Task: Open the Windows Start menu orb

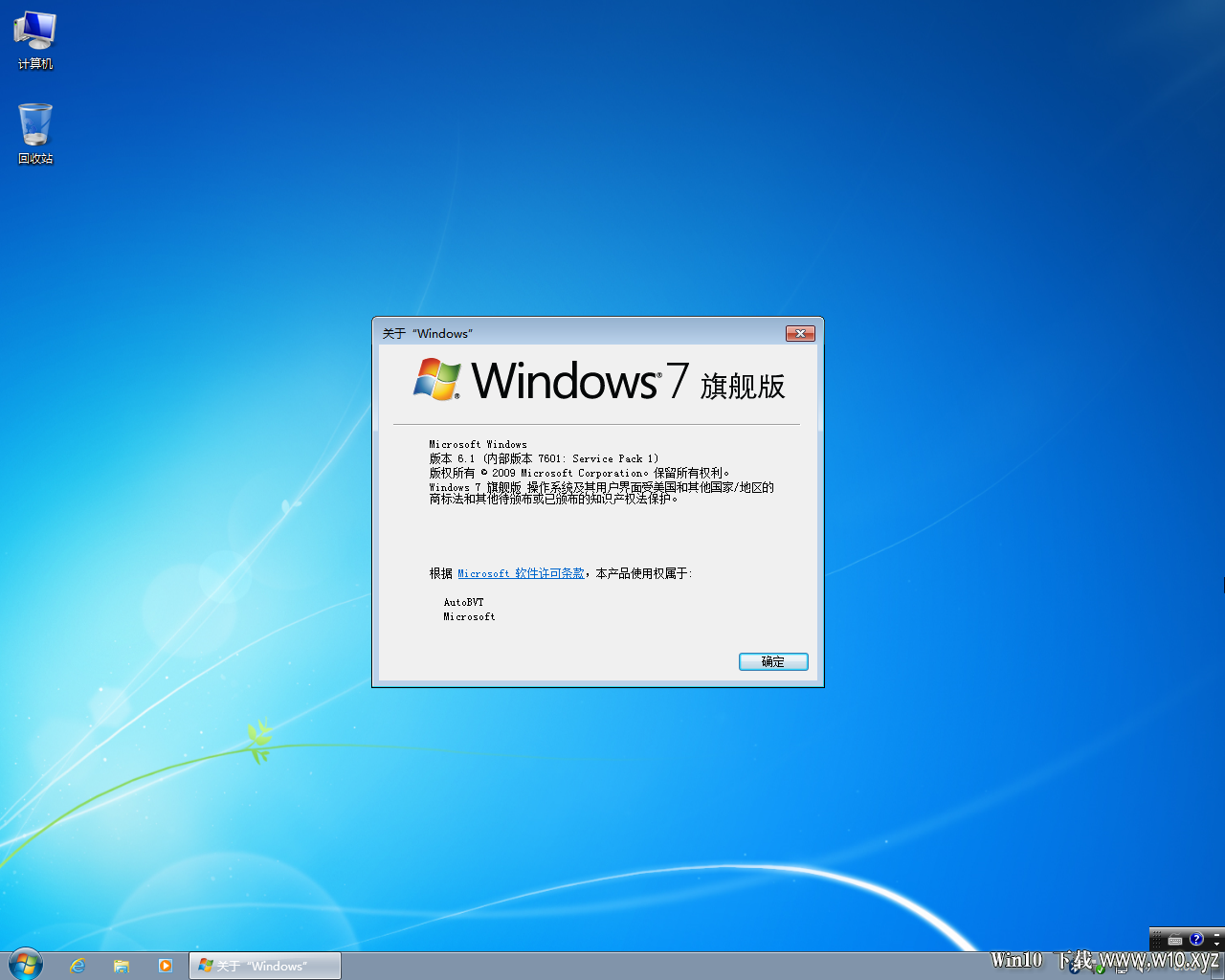Action: (26, 965)
